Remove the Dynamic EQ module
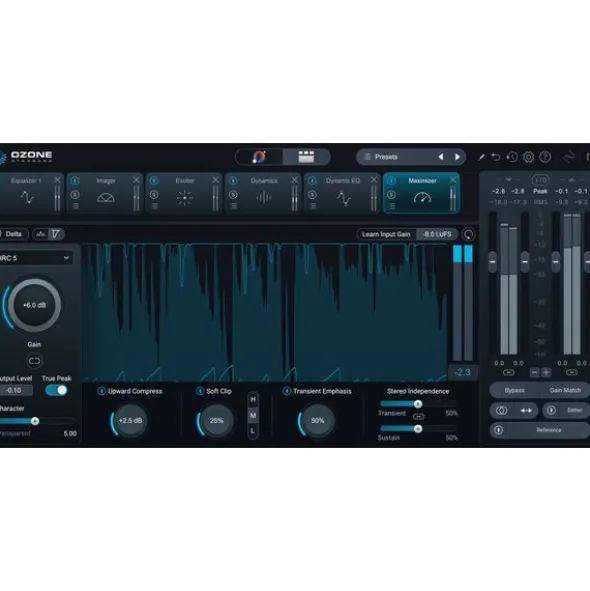Screen dimensions: 590x591 click(x=374, y=180)
